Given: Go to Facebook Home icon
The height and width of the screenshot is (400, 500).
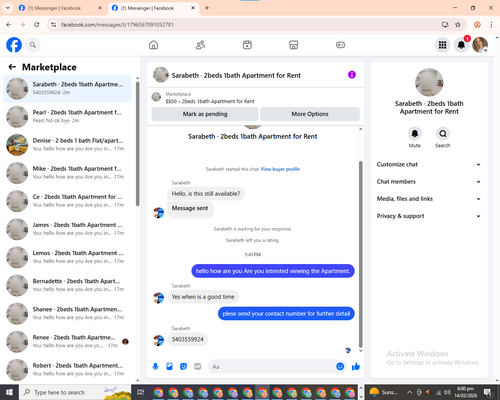Looking at the screenshot, I should (x=153, y=45).
